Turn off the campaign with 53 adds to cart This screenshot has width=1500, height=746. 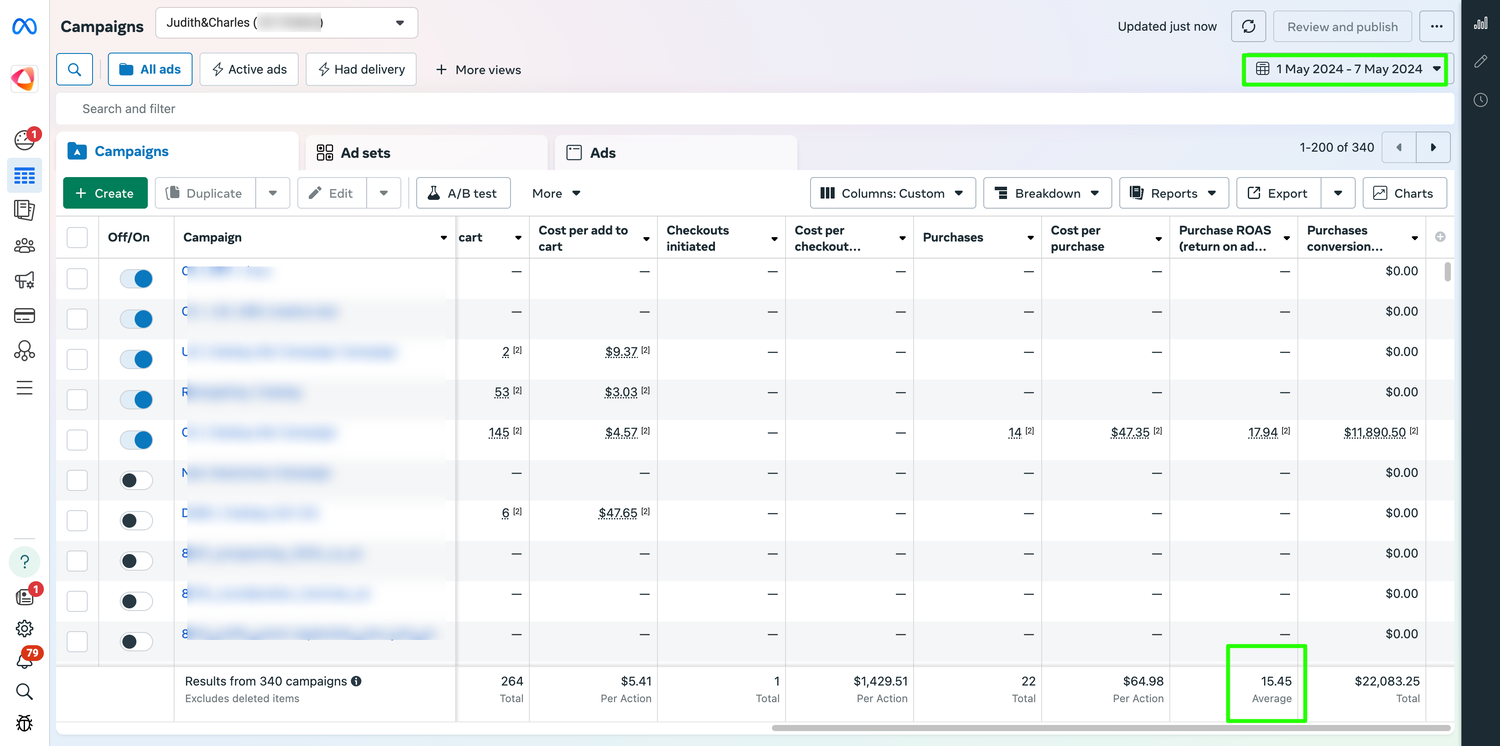136,400
